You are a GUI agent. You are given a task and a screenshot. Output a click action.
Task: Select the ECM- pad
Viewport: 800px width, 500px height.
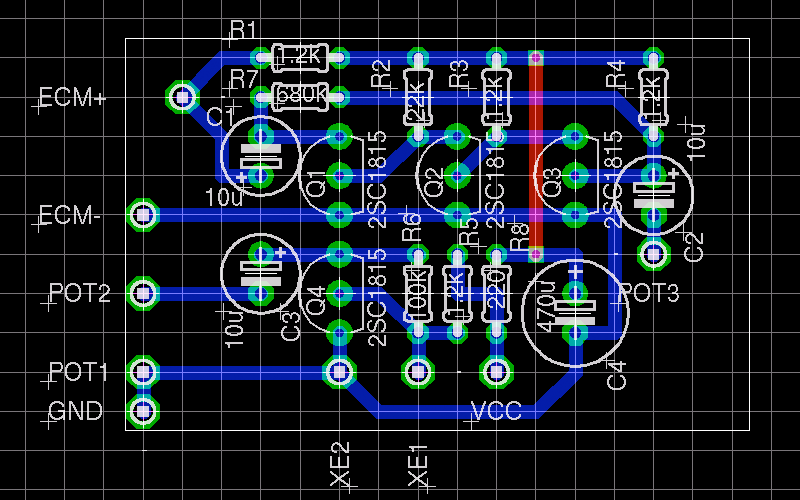(144, 214)
